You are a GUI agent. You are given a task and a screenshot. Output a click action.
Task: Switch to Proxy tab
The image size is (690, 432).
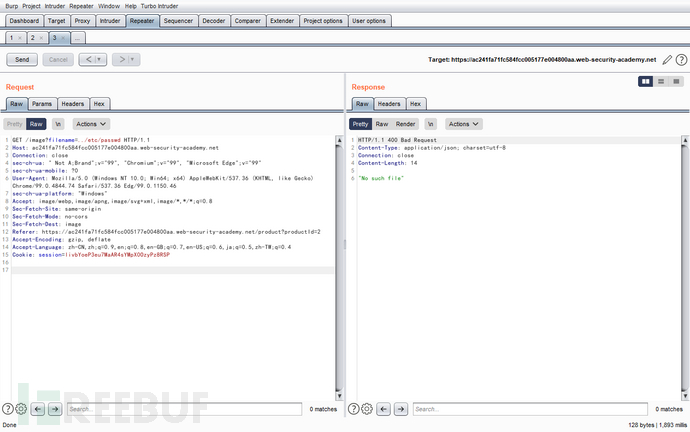coord(82,21)
